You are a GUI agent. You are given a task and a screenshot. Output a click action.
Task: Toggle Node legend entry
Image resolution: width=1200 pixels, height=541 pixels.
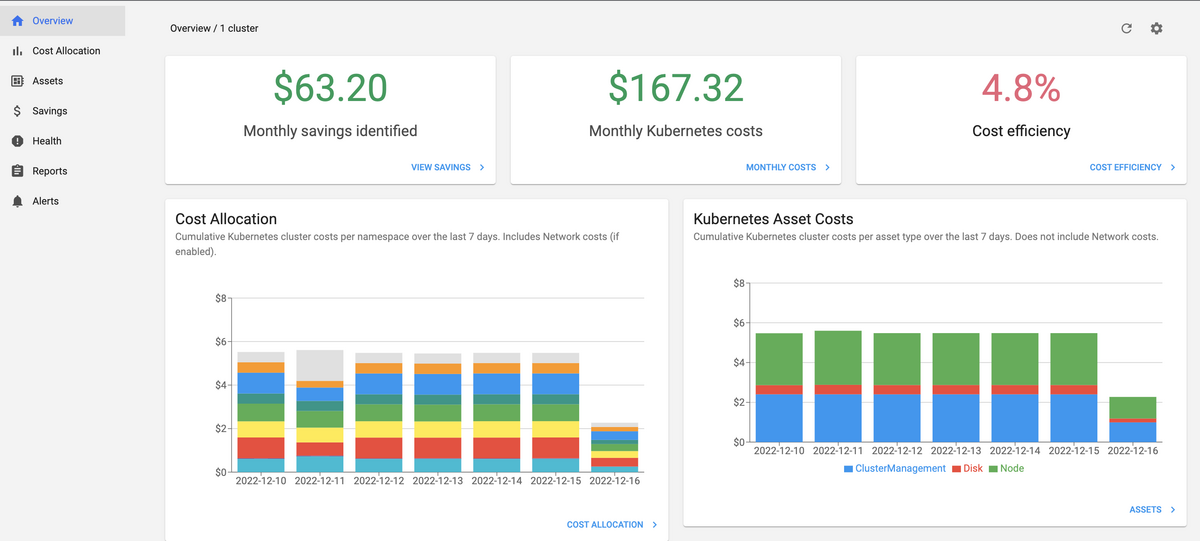1006,468
